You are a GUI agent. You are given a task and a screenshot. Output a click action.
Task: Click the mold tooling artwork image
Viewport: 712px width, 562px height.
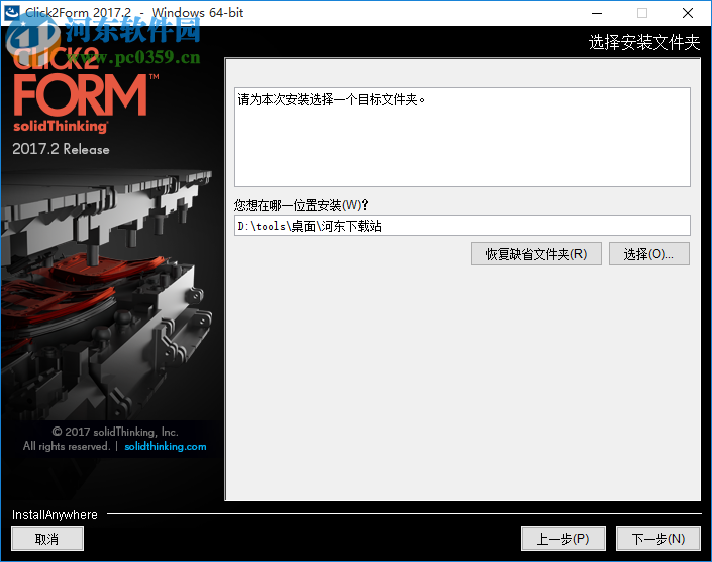[107, 295]
